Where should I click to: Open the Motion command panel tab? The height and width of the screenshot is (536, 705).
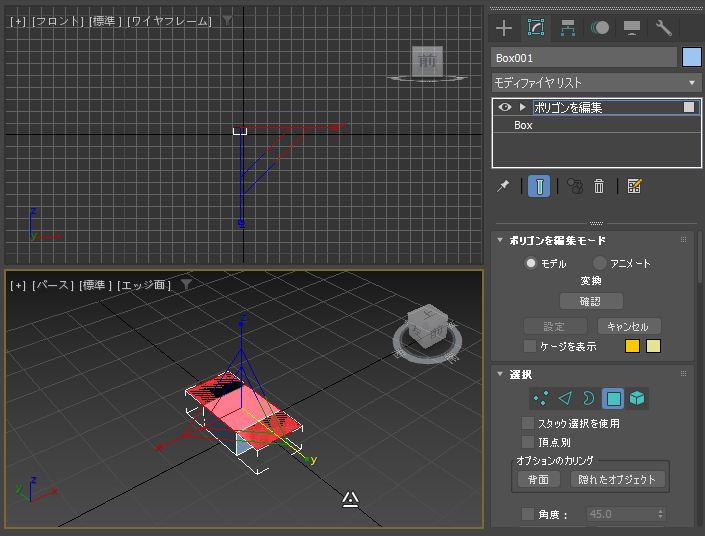coord(600,28)
